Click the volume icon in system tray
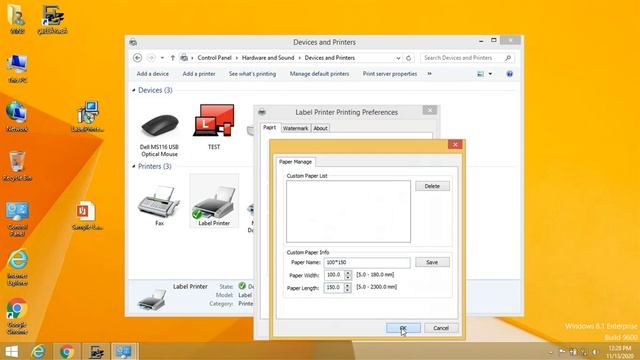The width and height of the screenshot is (640, 360). pyautogui.click(x=595, y=352)
